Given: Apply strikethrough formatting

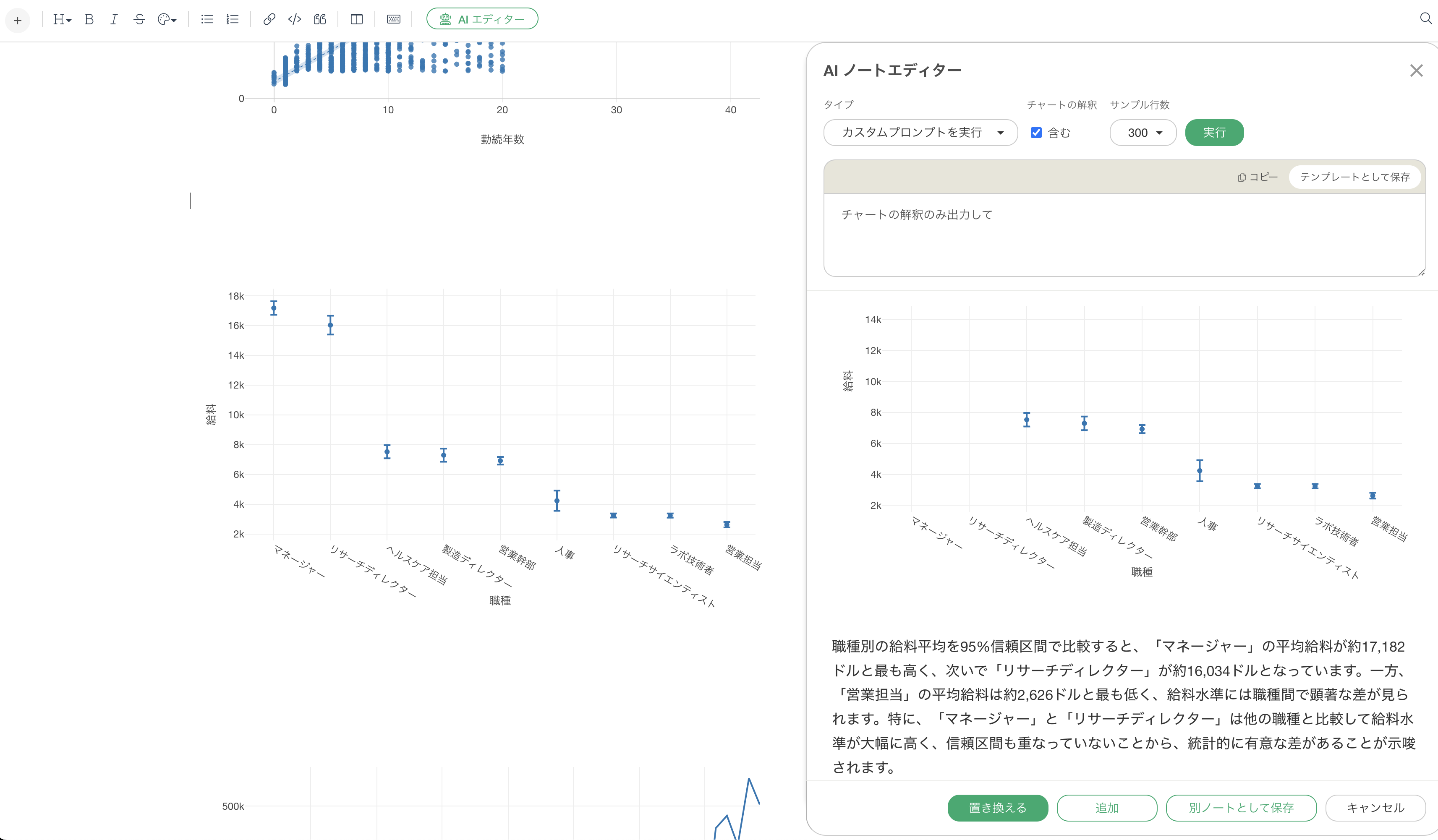Looking at the screenshot, I should (x=139, y=19).
